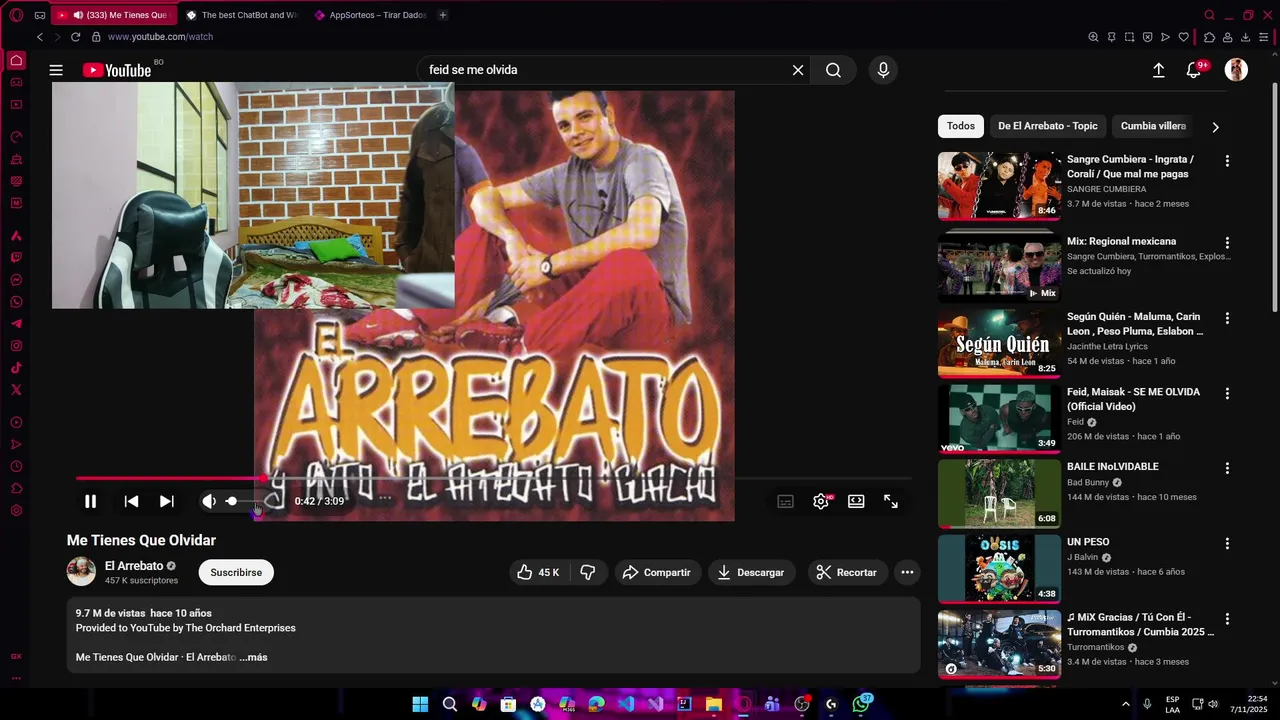Reload the page with refresh icon

(75, 37)
